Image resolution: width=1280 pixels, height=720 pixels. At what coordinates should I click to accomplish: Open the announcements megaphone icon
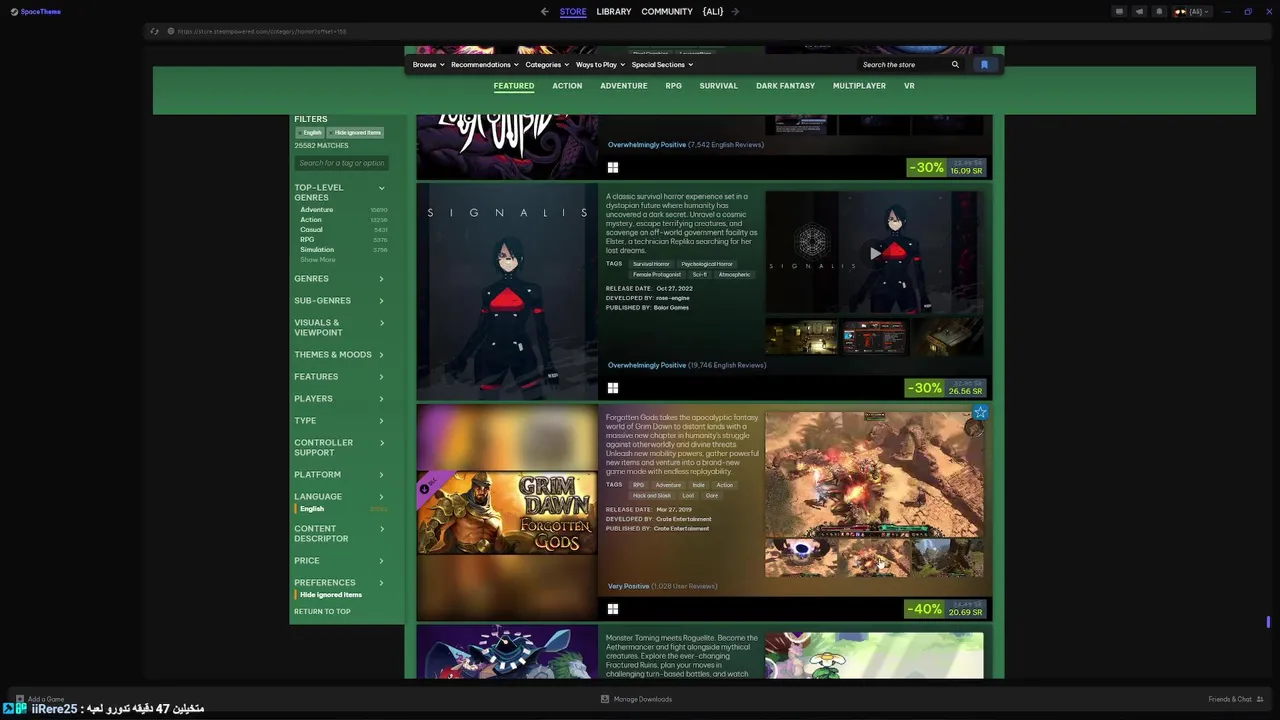pos(1139,12)
